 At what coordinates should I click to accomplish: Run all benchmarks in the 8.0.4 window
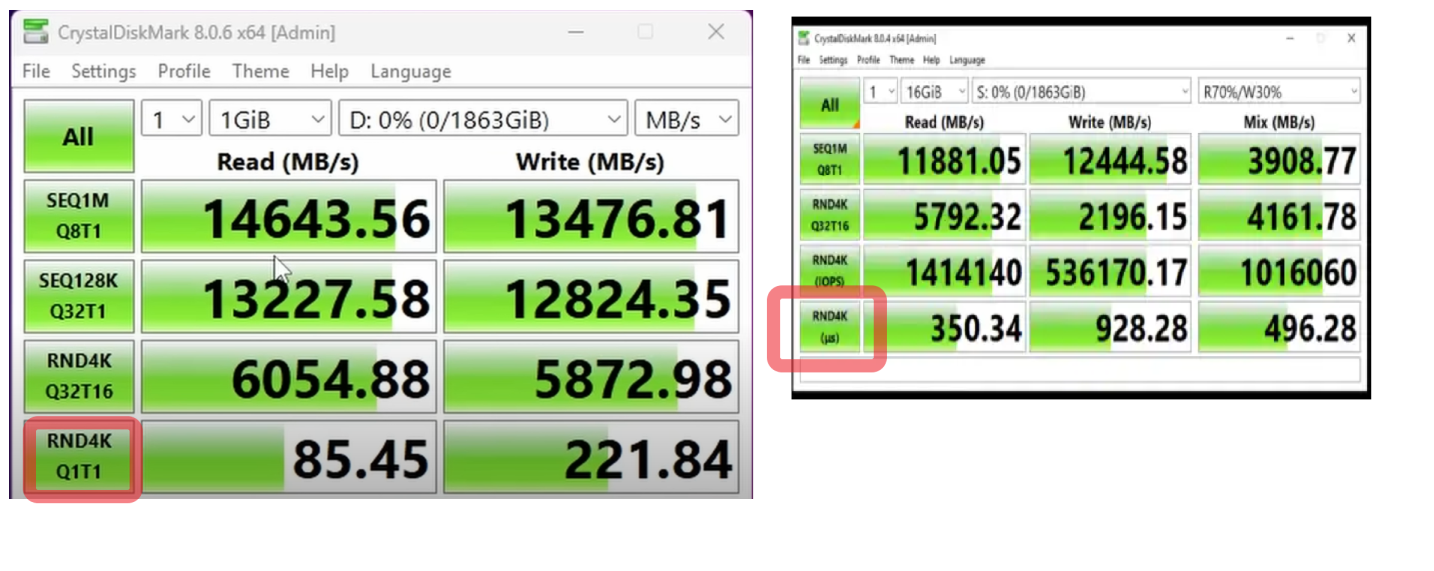tap(830, 104)
